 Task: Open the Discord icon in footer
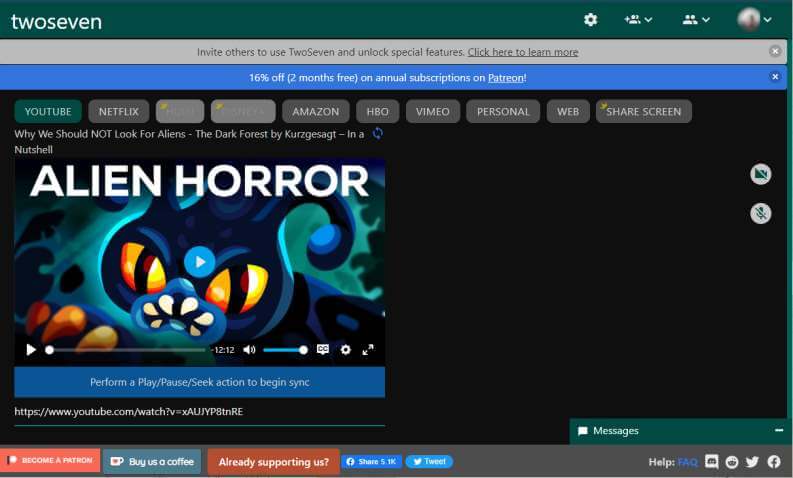[x=712, y=461]
